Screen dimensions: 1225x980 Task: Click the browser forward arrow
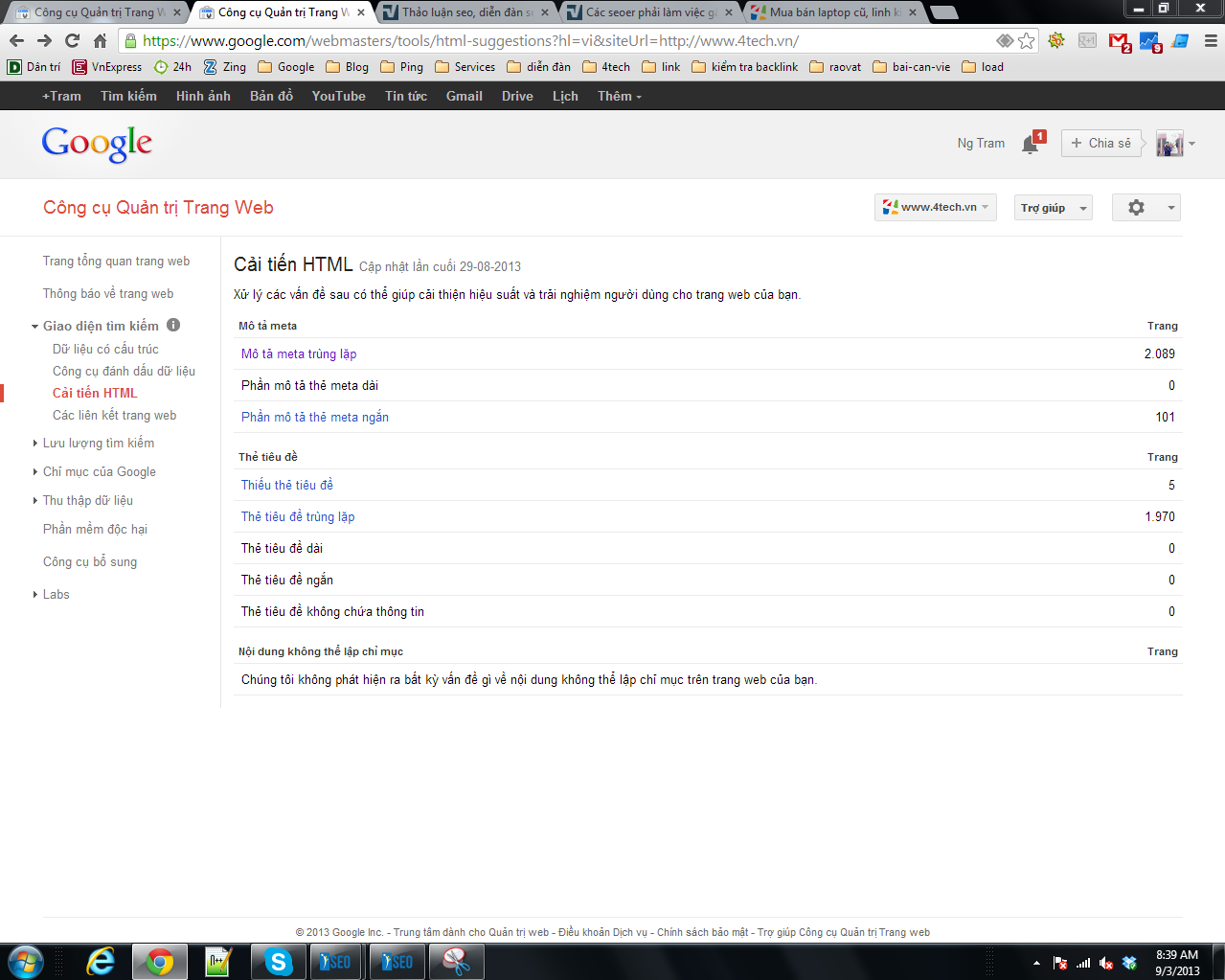pos(44,40)
